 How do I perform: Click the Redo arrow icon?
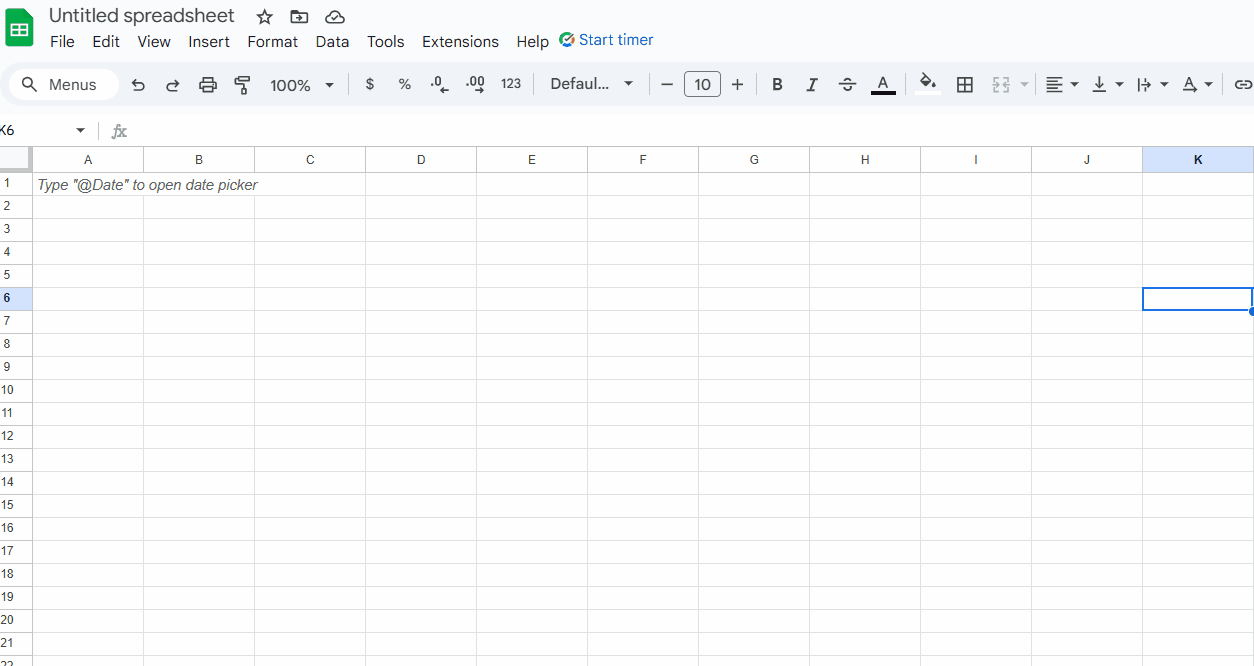click(x=172, y=85)
